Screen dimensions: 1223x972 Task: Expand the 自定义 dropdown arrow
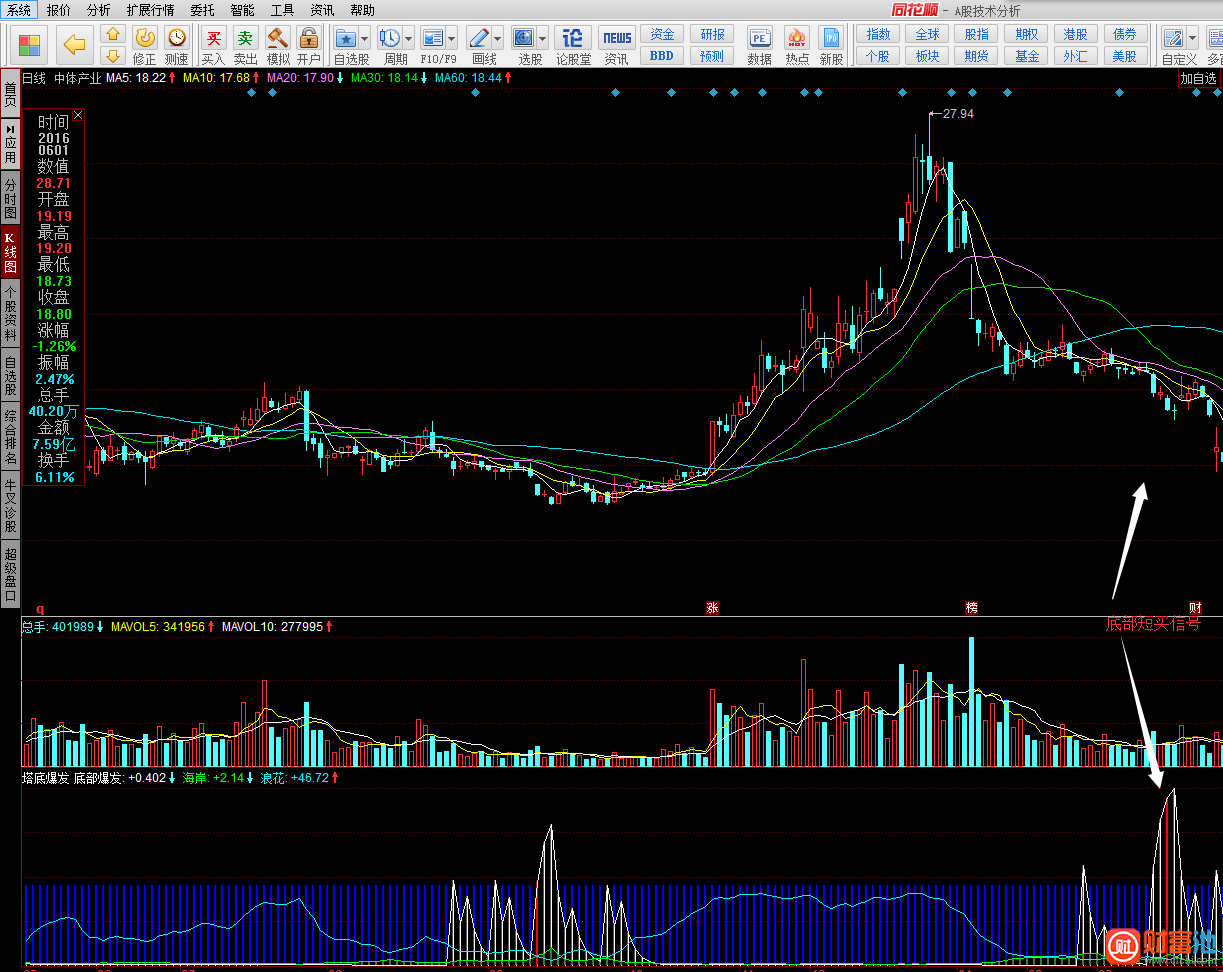pos(1191,39)
